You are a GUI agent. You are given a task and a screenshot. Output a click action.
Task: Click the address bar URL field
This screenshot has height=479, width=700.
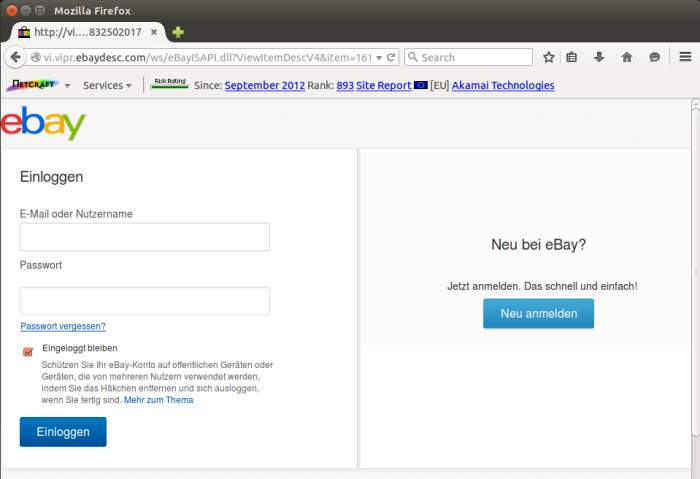(x=208, y=57)
